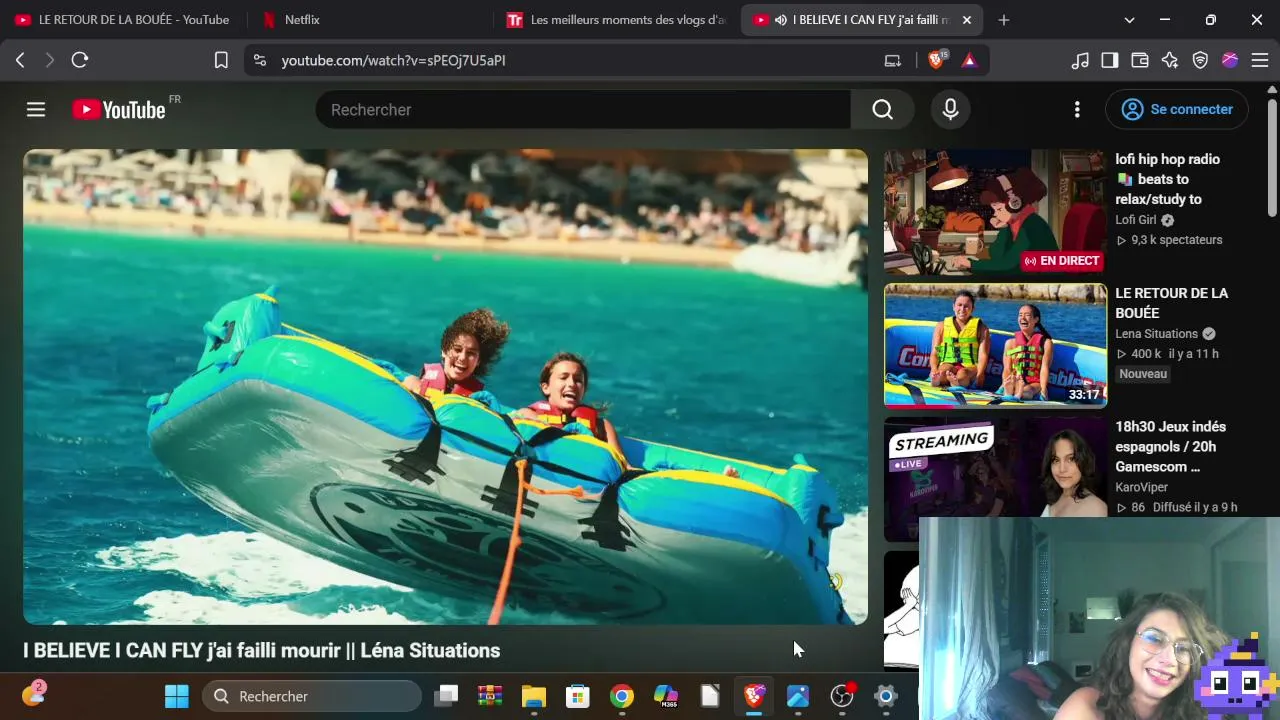The image size is (1280, 720).
Task: Open the Brave main hamburger menu
Action: click(1259, 60)
